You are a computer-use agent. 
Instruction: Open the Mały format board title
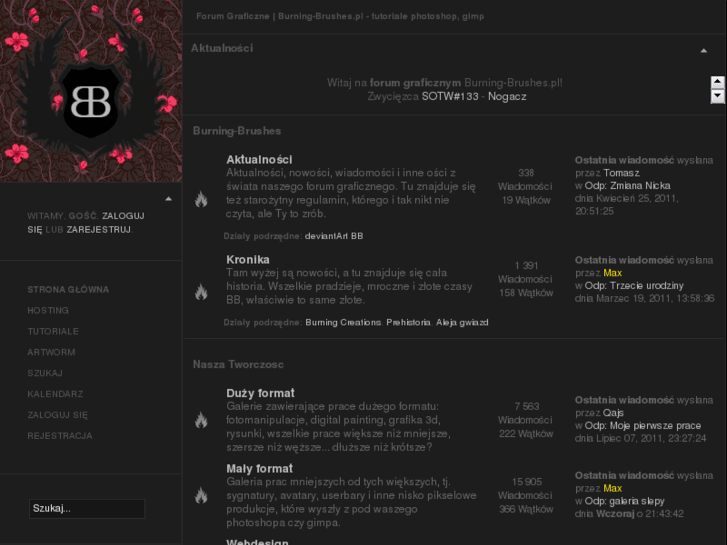click(x=259, y=469)
